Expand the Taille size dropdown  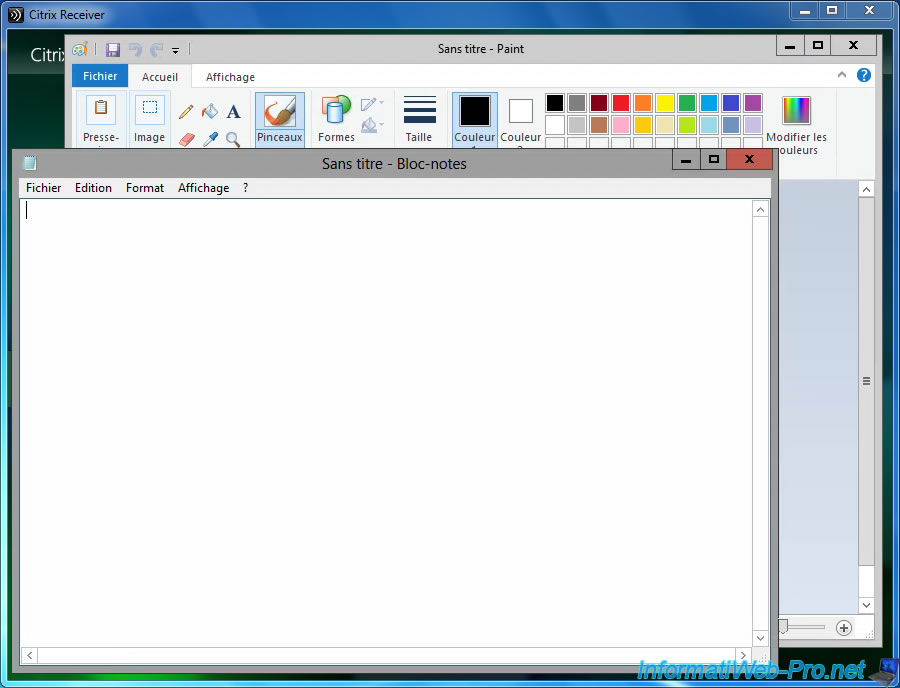pyautogui.click(x=419, y=119)
